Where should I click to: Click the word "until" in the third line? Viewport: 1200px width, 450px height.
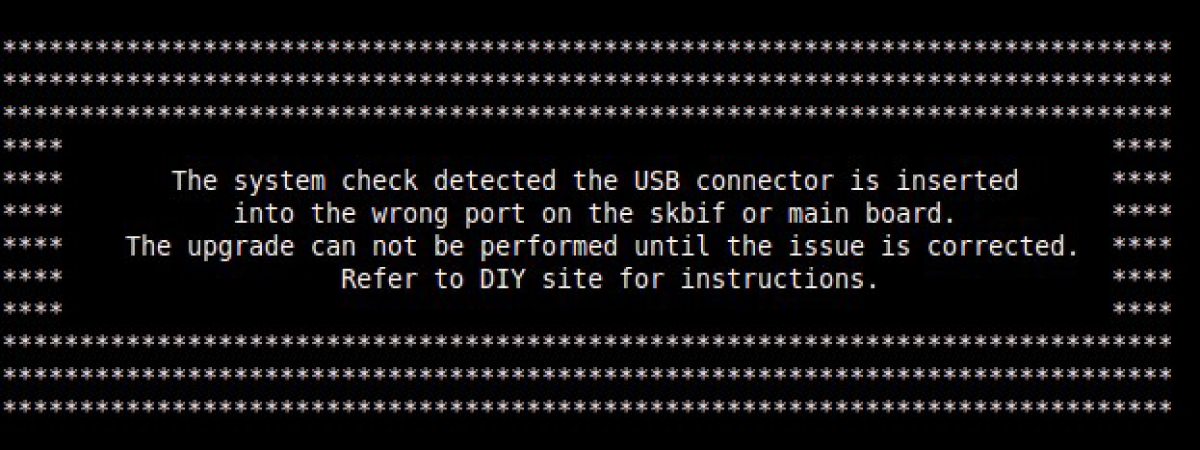click(x=672, y=247)
